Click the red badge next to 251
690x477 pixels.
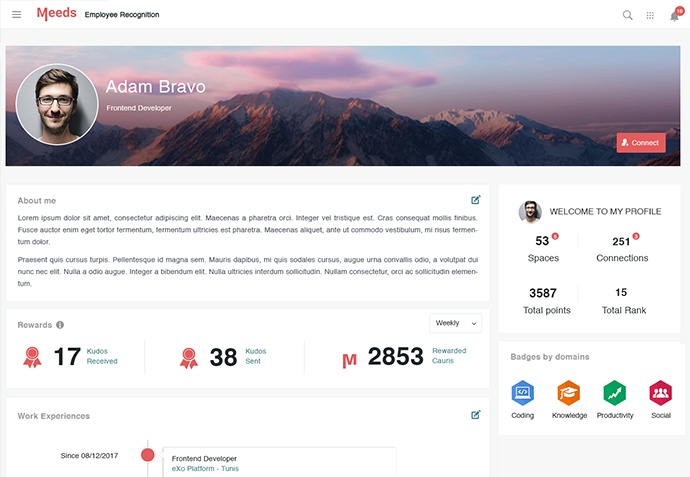pyautogui.click(x=636, y=236)
